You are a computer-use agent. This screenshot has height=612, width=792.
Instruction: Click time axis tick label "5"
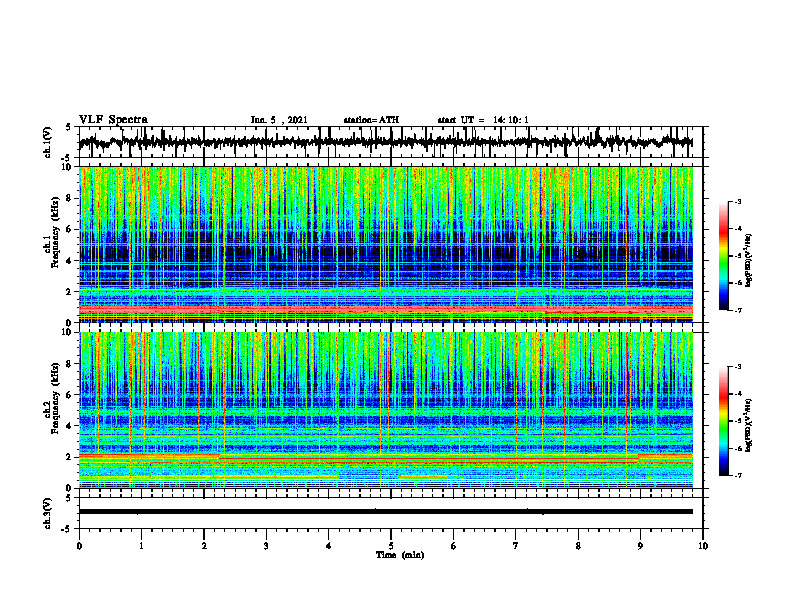click(391, 546)
